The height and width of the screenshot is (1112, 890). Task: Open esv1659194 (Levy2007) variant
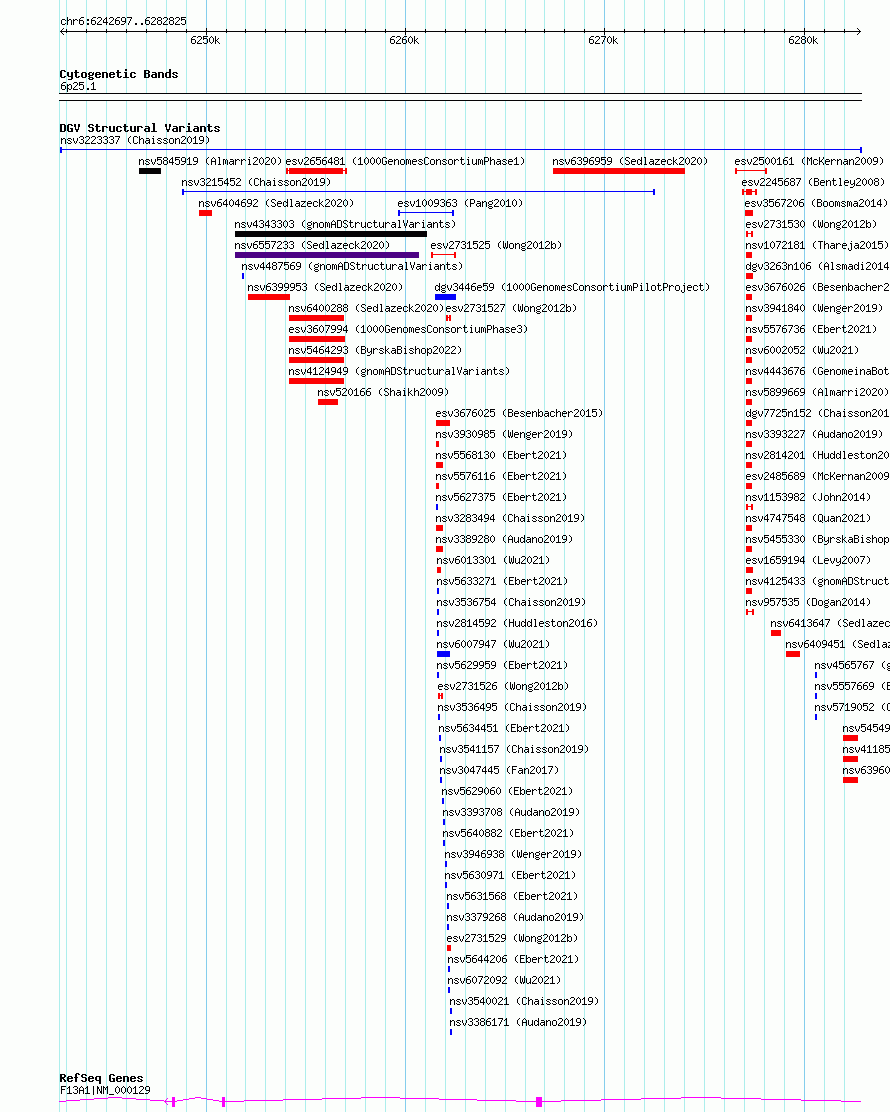point(808,560)
